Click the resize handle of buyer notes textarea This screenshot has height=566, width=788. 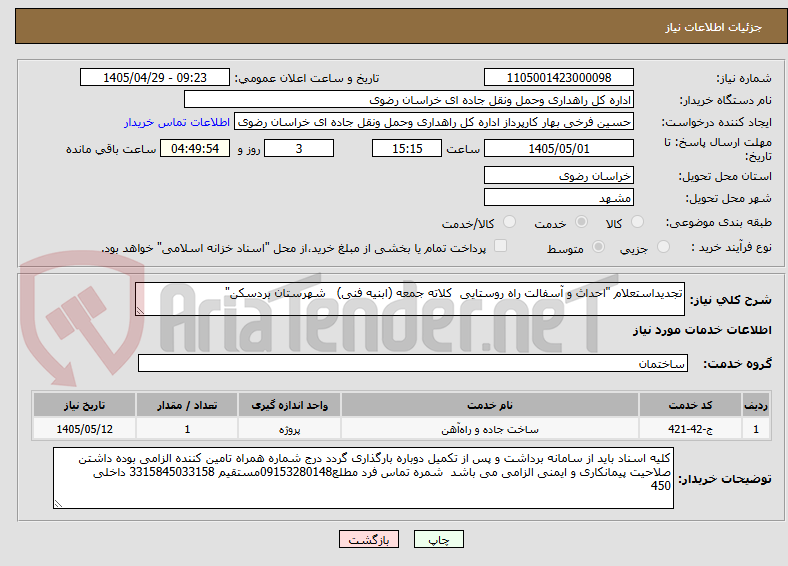click(58, 504)
